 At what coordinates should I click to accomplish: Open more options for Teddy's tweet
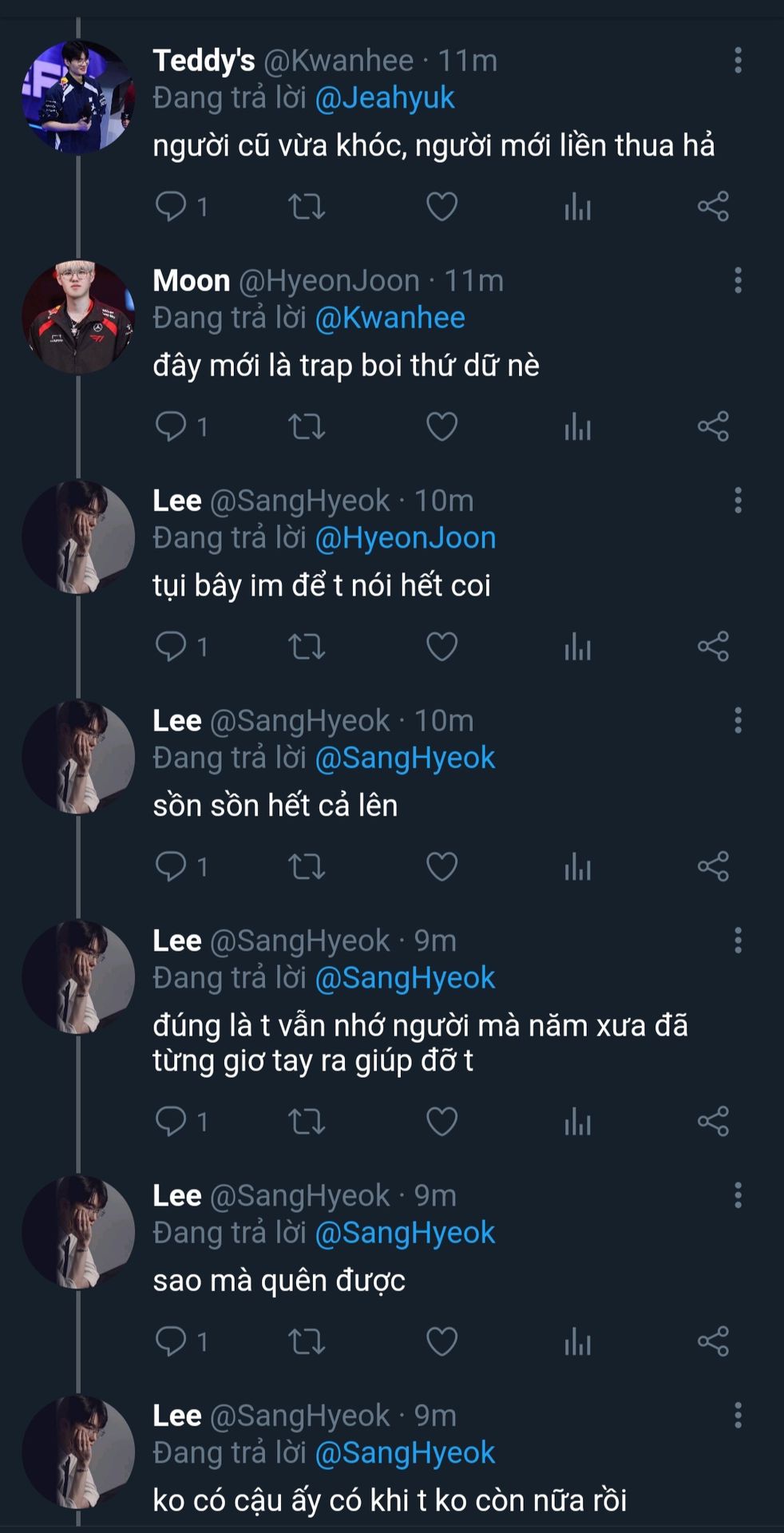(738, 61)
